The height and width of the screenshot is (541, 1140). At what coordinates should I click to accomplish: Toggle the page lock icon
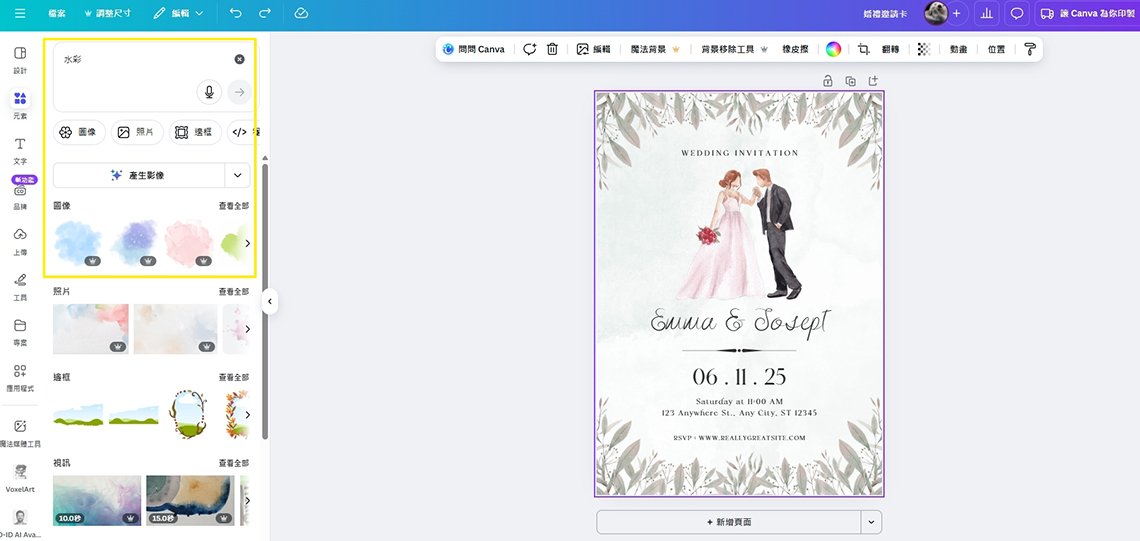point(828,81)
